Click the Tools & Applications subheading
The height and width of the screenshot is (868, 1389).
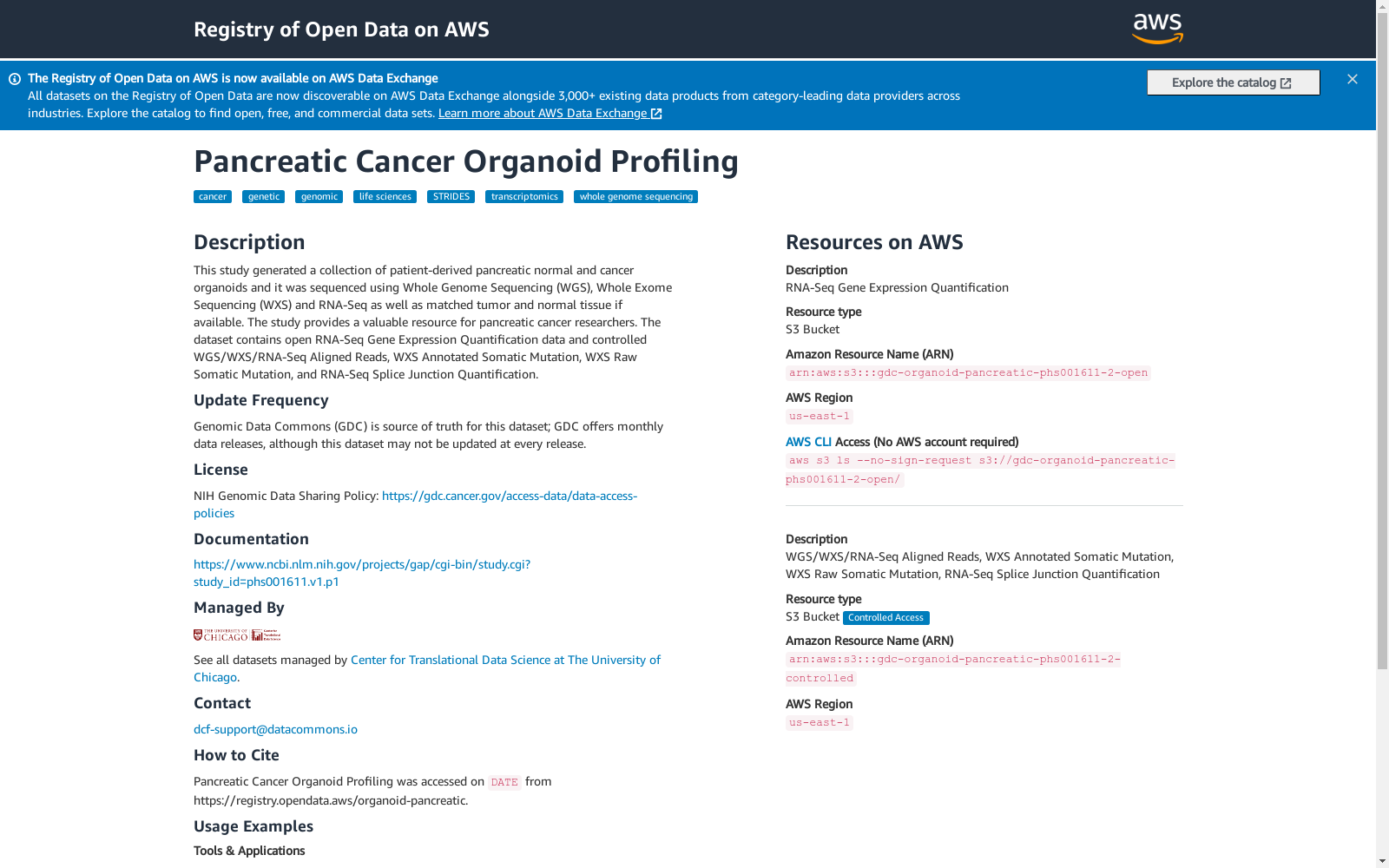pyautogui.click(x=249, y=851)
